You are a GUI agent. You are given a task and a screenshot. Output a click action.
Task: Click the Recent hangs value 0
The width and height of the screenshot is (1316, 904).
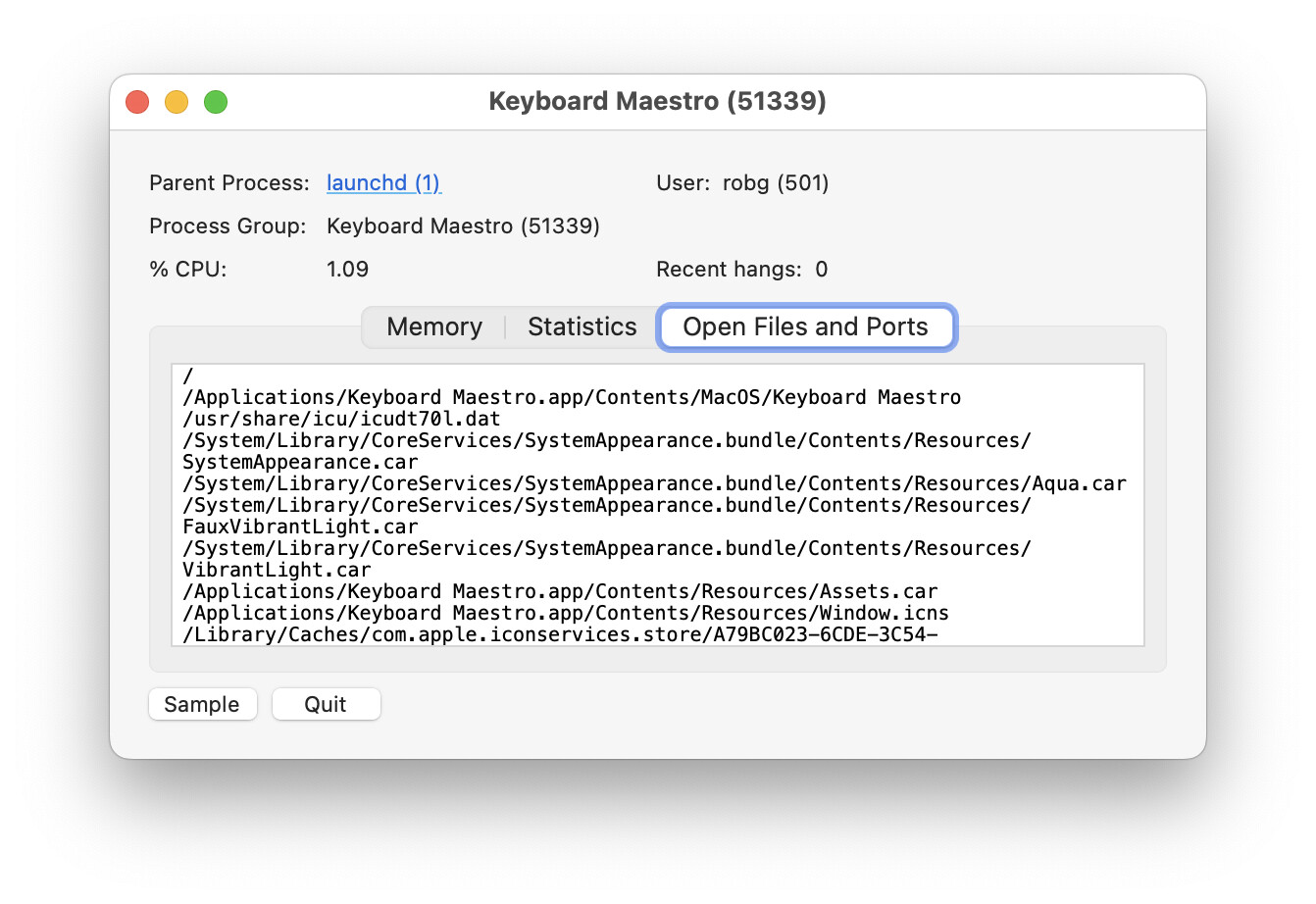[x=822, y=270]
